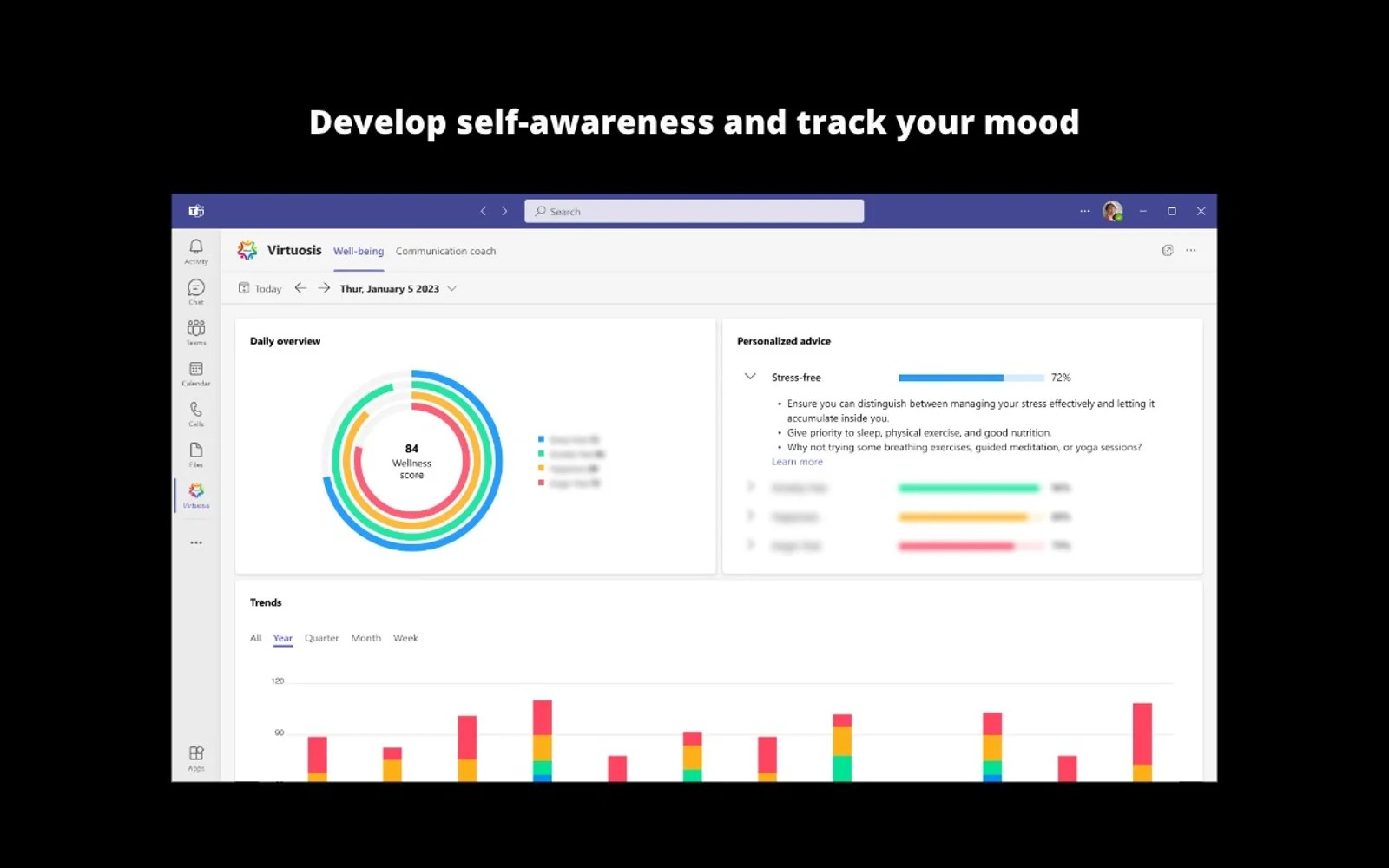Open the Calendar sidebar icon
The image size is (1389, 868).
tap(196, 373)
